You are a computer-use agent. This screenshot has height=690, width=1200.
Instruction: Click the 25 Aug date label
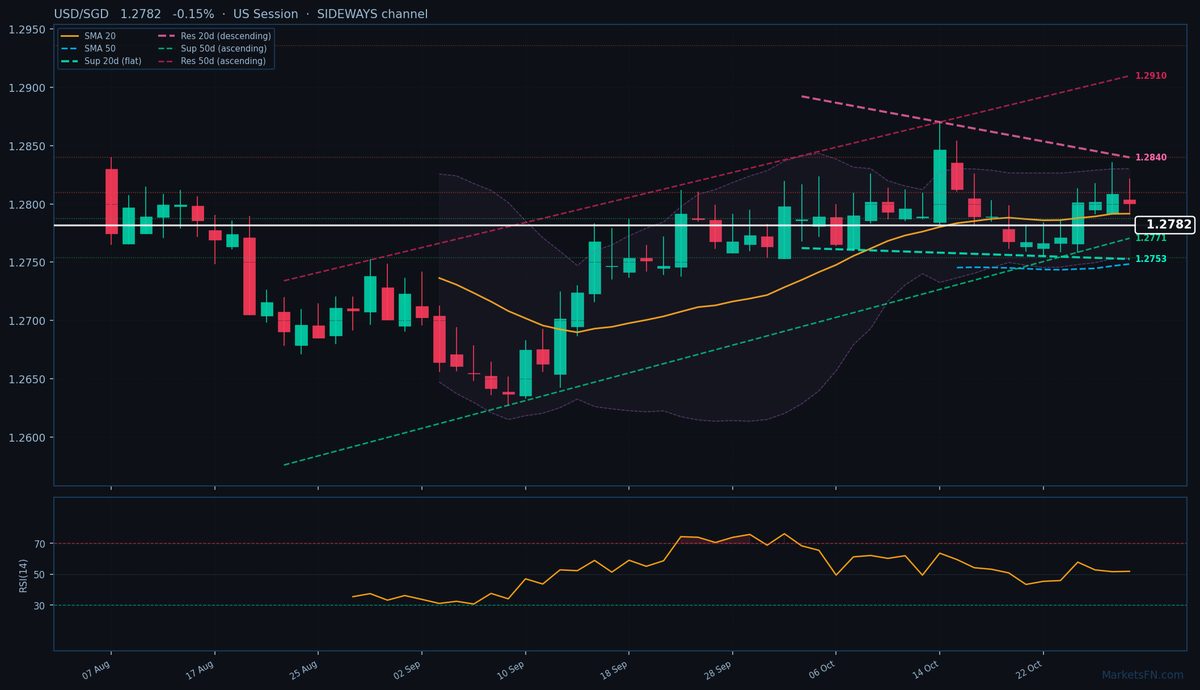point(303,668)
